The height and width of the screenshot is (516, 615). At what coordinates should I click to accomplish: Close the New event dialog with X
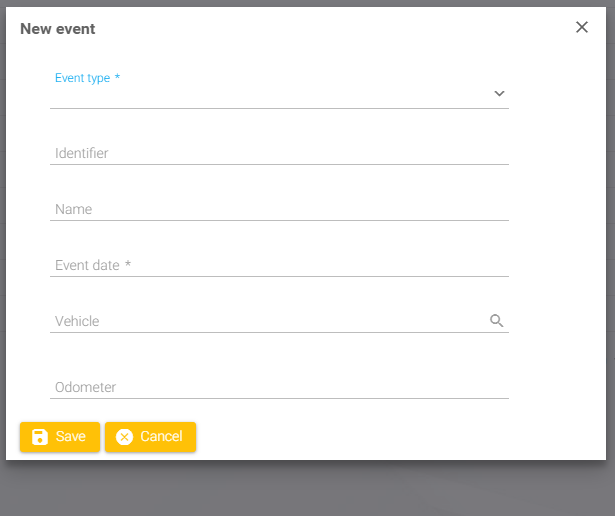[x=582, y=27]
